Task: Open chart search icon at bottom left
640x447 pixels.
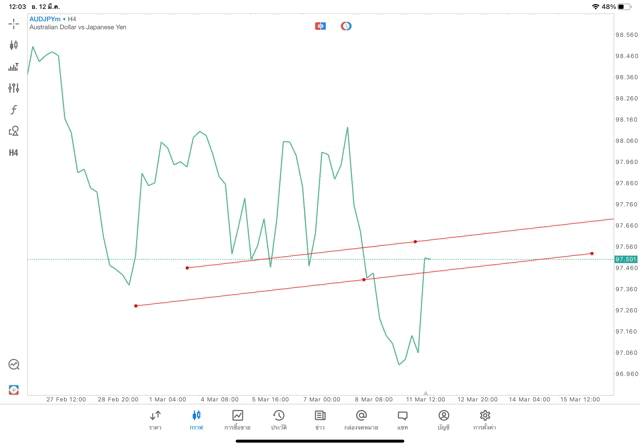Action: 14,365
